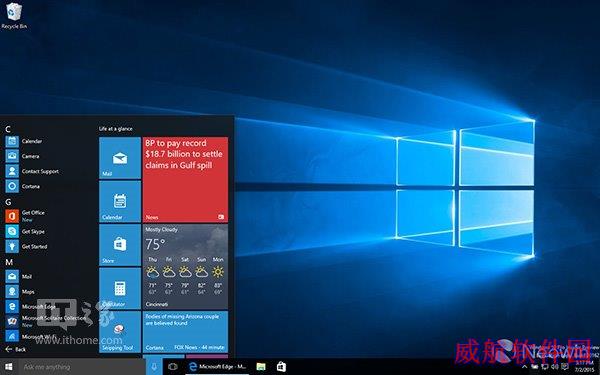The height and width of the screenshot is (375, 600).
Task: Show hidden system tray icons
Action: [x=525, y=367]
